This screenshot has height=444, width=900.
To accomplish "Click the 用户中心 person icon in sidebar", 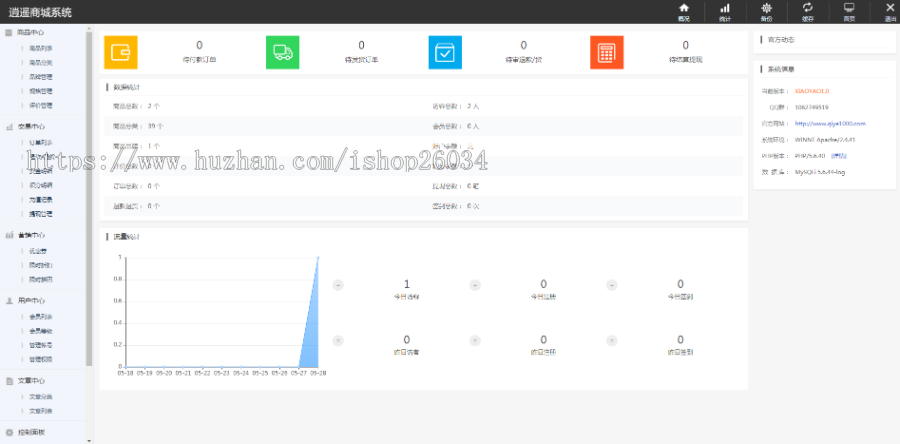I will click(x=9, y=301).
